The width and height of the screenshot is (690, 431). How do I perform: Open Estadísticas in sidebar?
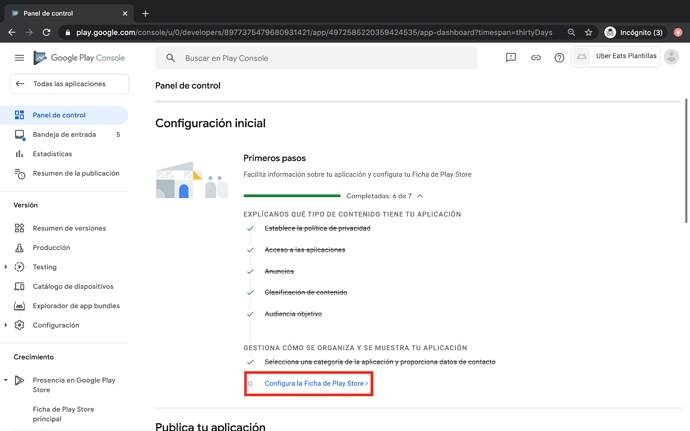tap(52, 154)
